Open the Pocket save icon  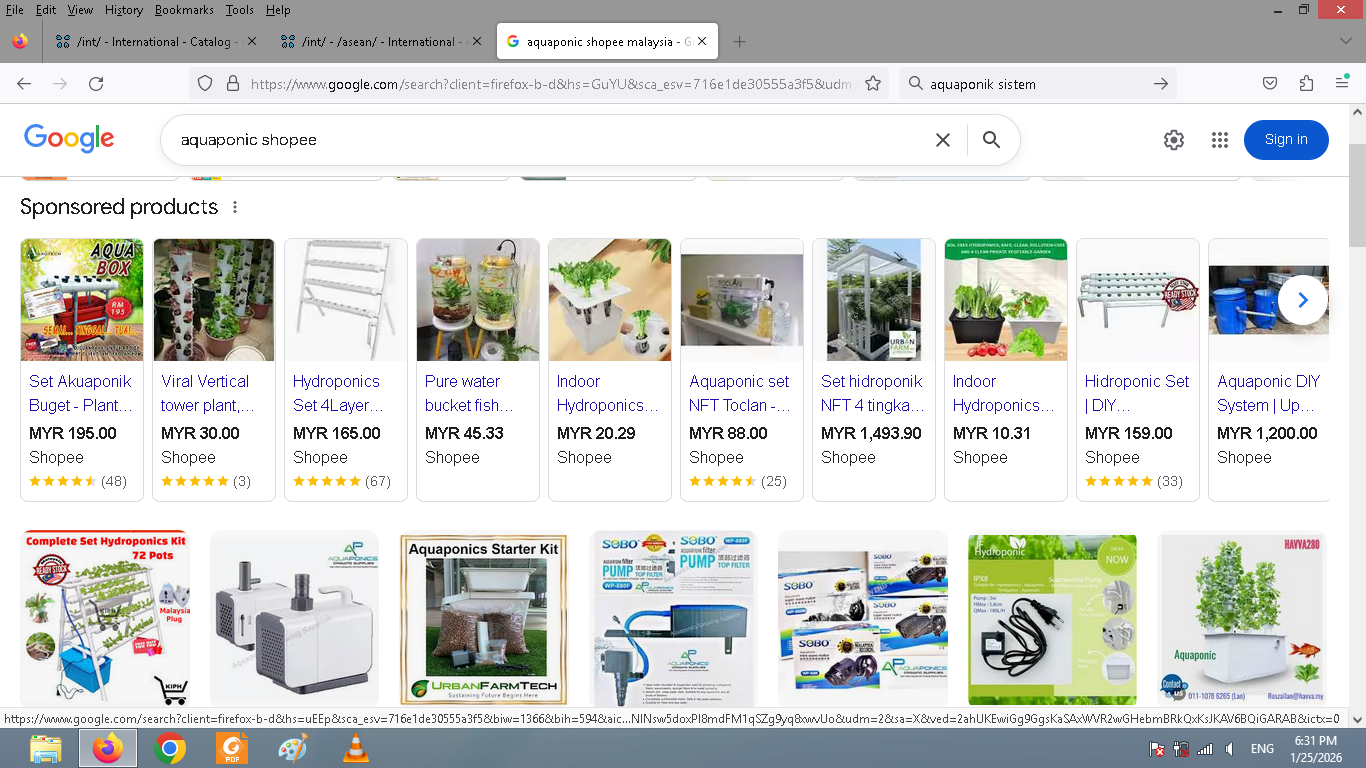1270,84
